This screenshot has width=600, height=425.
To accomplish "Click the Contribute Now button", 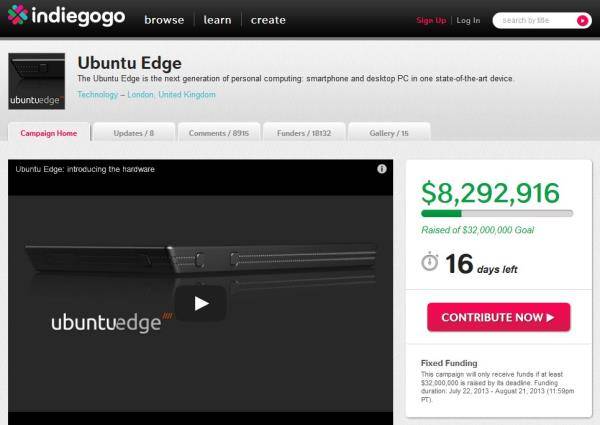I will (499, 317).
